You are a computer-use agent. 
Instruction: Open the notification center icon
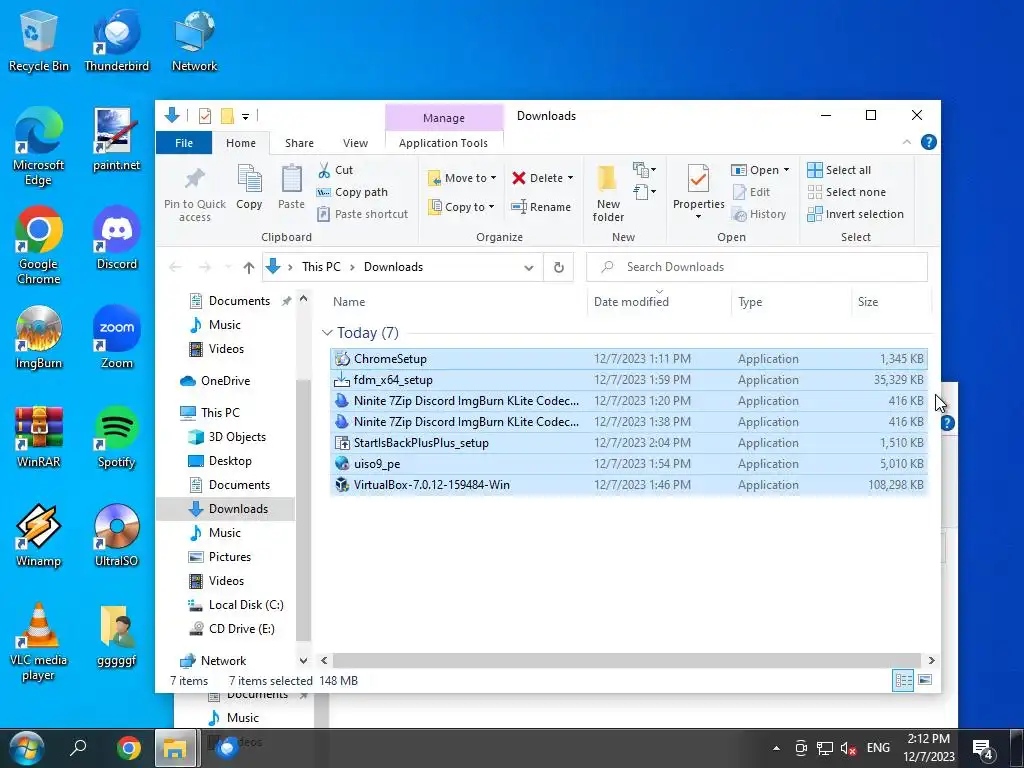[x=983, y=749]
